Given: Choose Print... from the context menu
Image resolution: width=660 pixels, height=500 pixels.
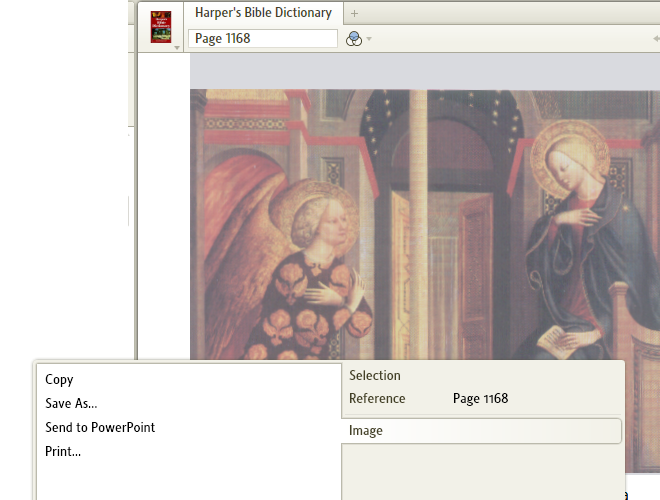Looking at the screenshot, I should click(x=63, y=451).
